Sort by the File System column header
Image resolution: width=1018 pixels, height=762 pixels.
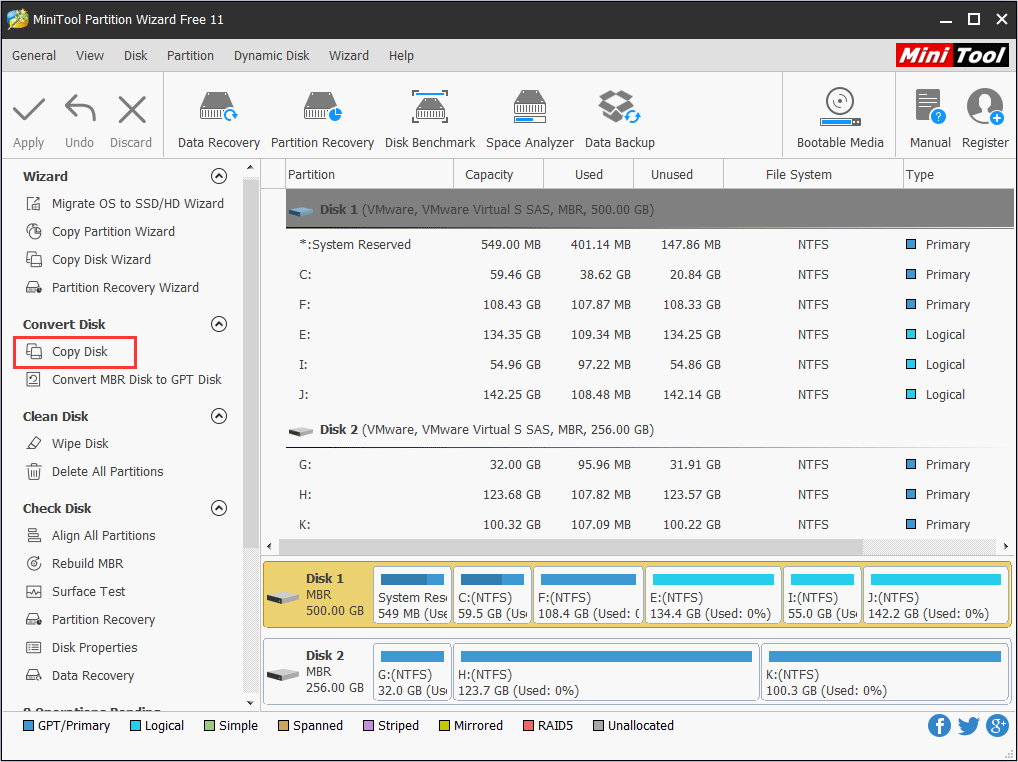click(813, 175)
